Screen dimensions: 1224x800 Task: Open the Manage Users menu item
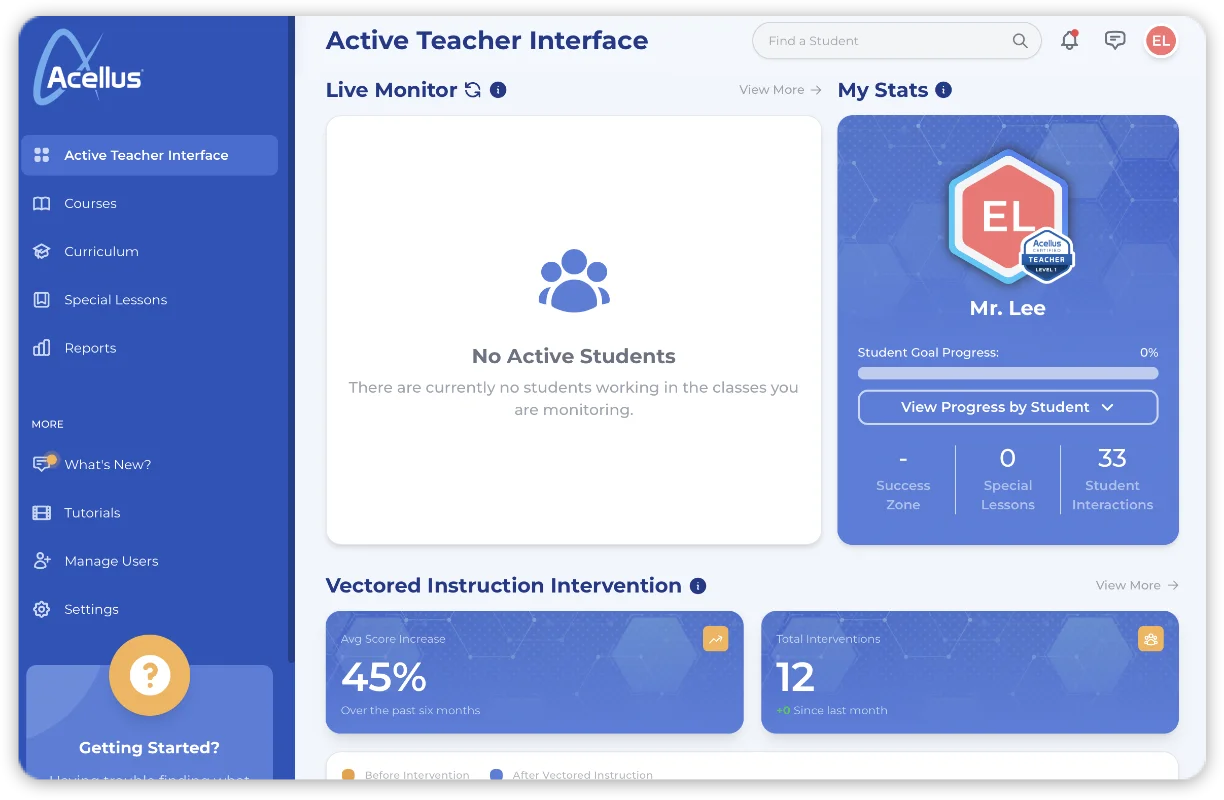(x=149, y=561)
